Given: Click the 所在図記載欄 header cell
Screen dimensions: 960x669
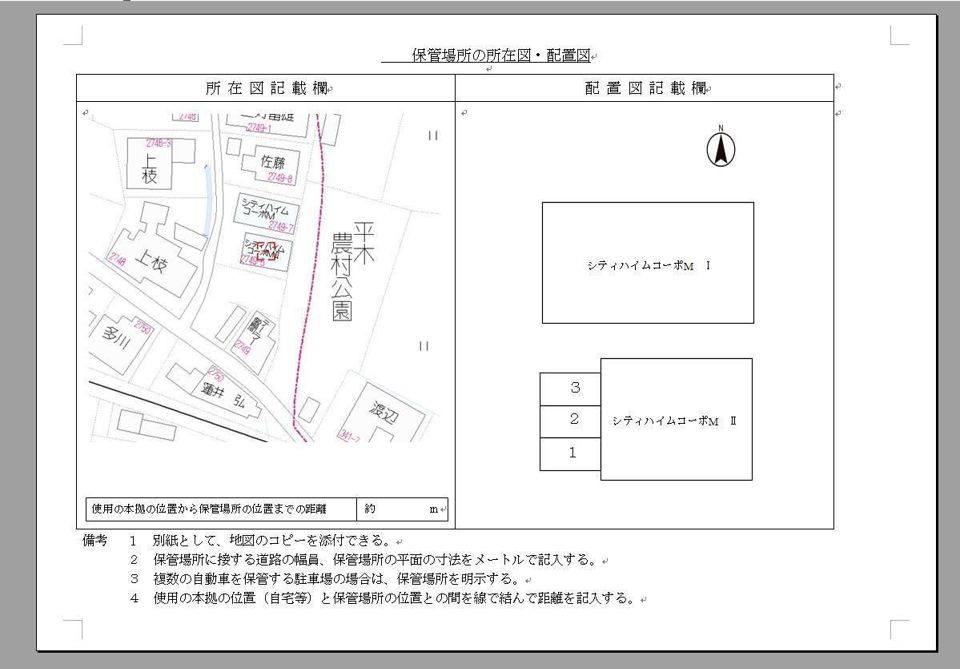Looking at the screenshot, I should pos(264,88).
